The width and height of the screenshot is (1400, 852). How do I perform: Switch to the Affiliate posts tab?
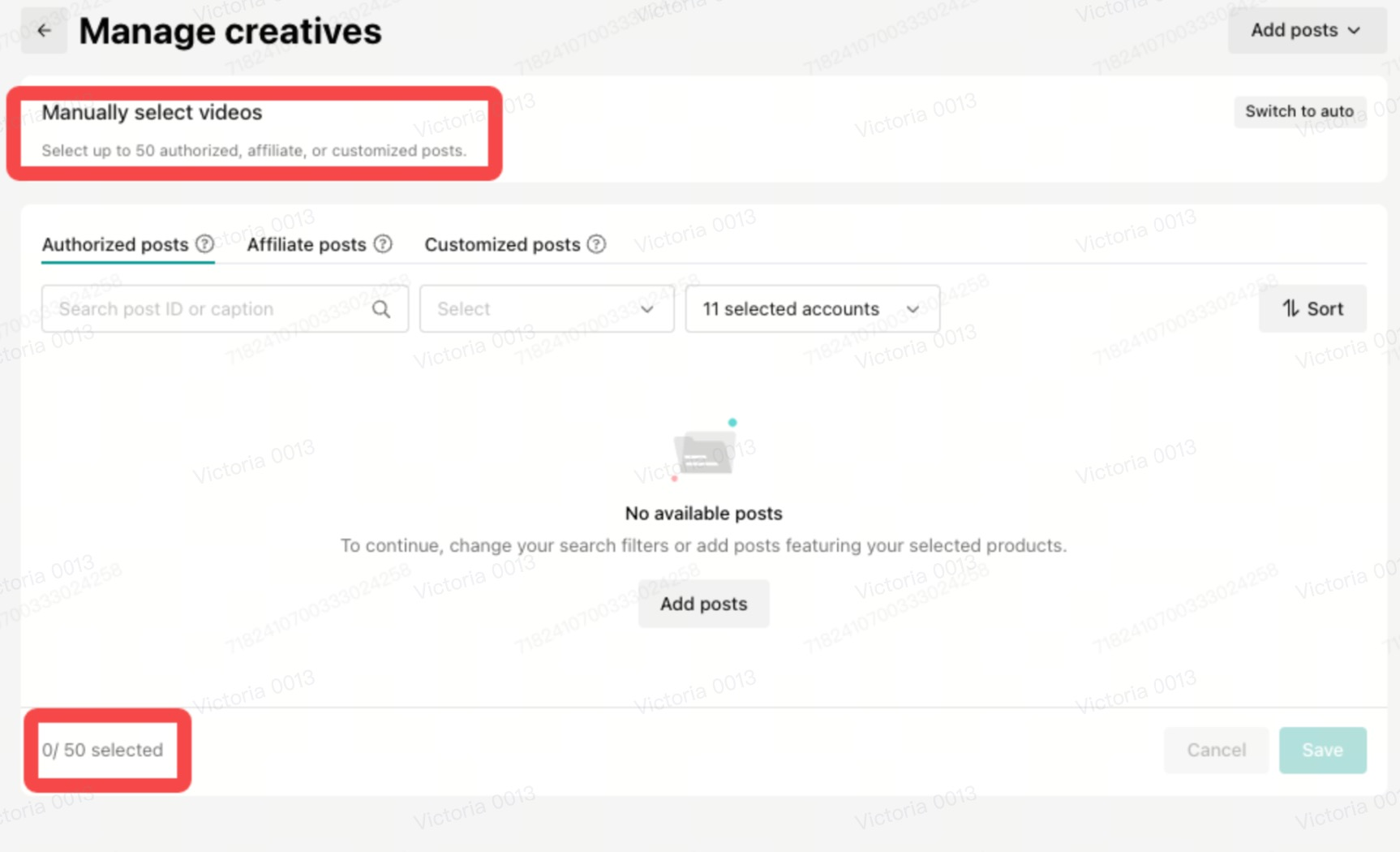point(306,244)
